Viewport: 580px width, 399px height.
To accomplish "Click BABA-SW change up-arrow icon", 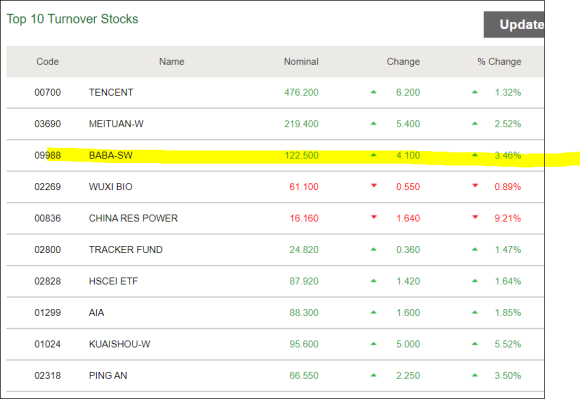I will (374, 155).
